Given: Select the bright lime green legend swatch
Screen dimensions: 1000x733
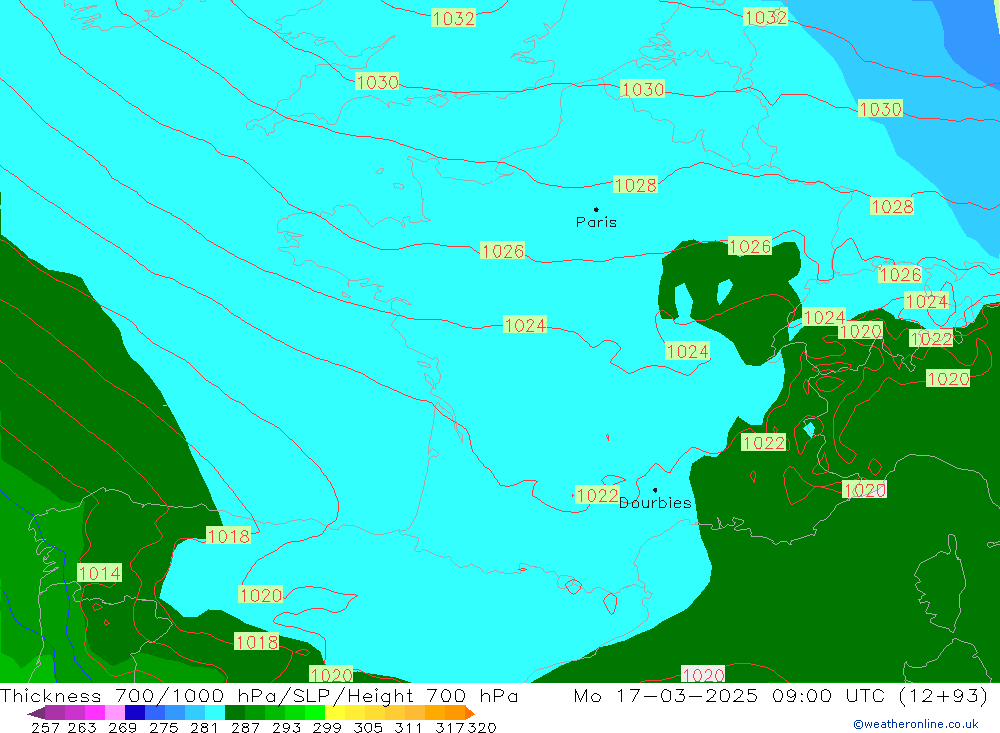Looking at the screenshot, I should click(315, 713).
